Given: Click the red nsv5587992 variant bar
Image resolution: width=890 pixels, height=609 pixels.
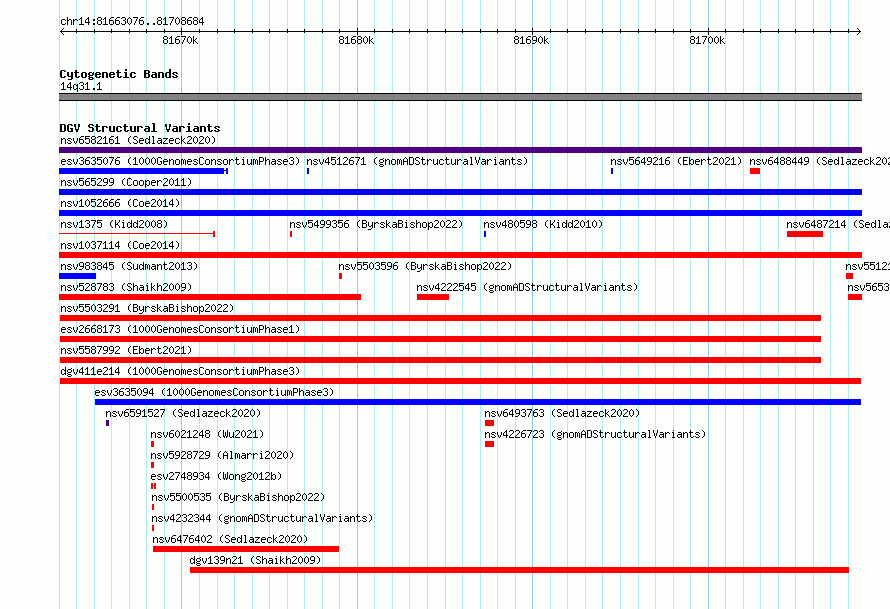Looking at the screenshot, I should (440, 360).
